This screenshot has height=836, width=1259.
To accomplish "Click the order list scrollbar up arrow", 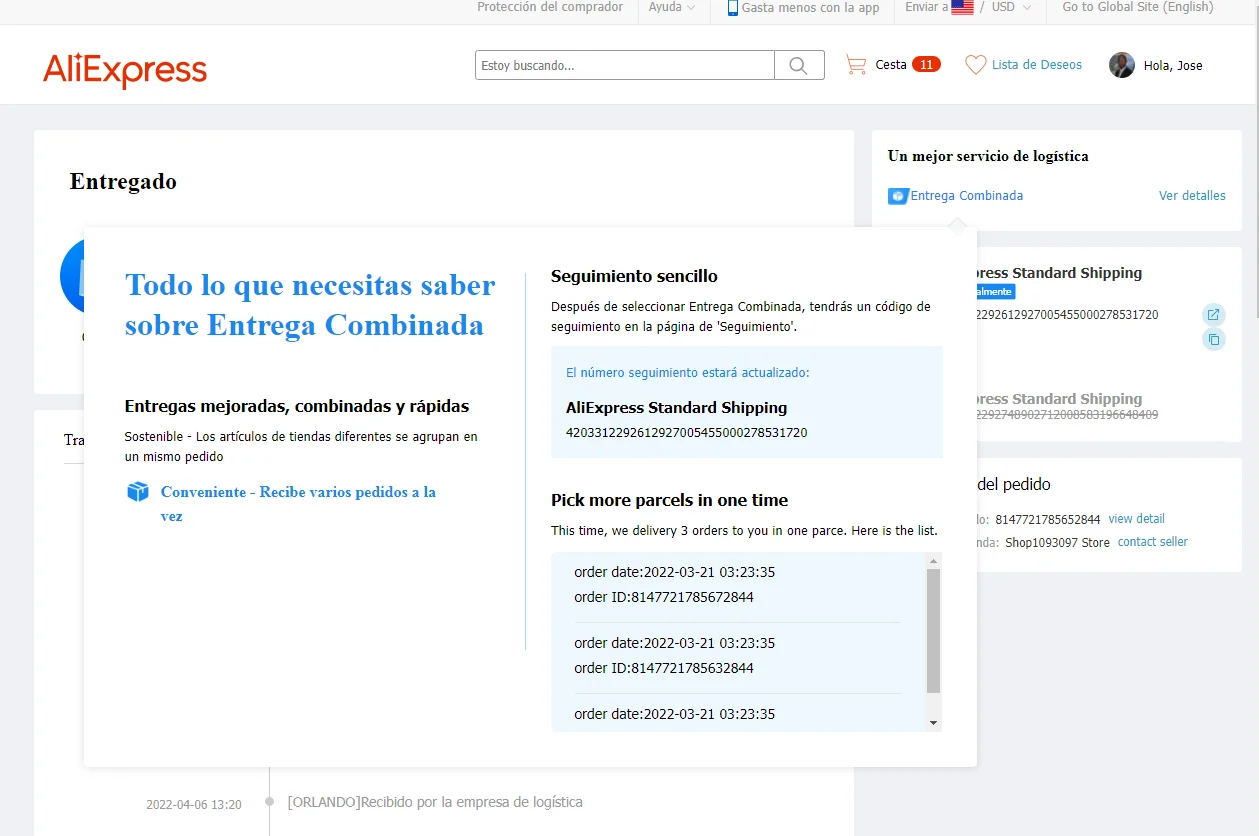I will [933, 559].
